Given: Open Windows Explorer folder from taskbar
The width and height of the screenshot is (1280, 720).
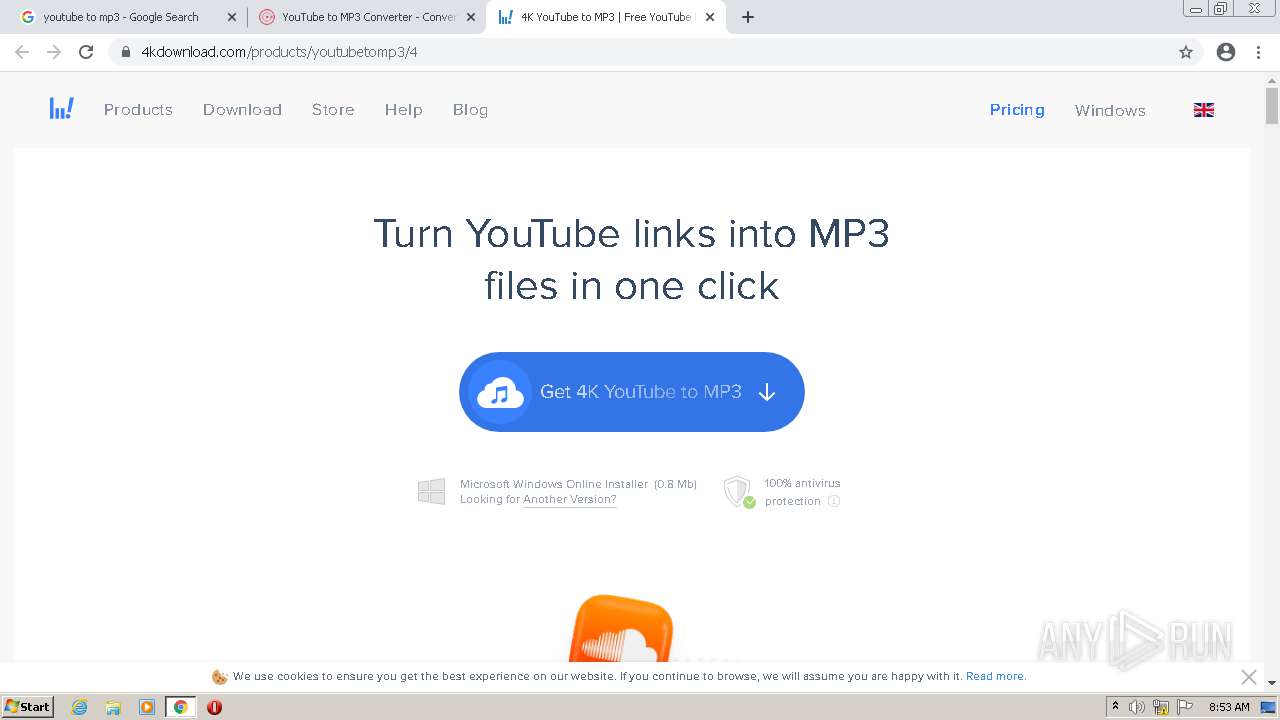Looking at the screenshot, I should [x=113, y=707].
